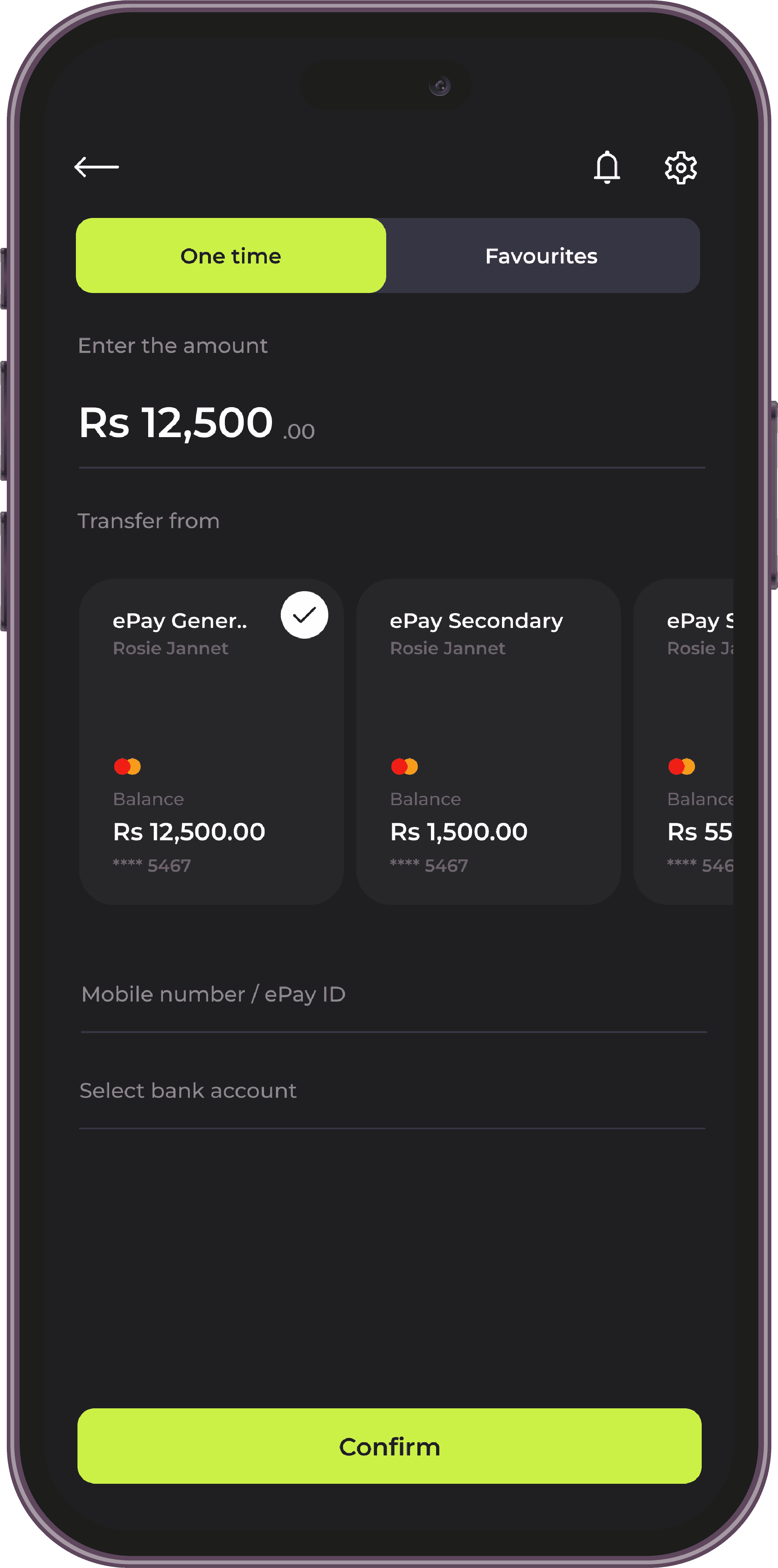Click the ePay Gener.. card title

click(x=180, y=621)
